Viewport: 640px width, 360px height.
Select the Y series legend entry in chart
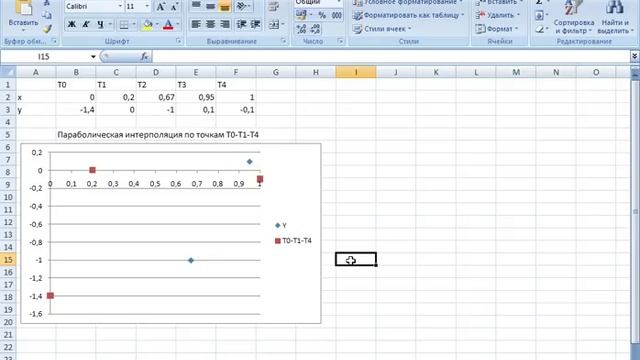pos(281,225)
